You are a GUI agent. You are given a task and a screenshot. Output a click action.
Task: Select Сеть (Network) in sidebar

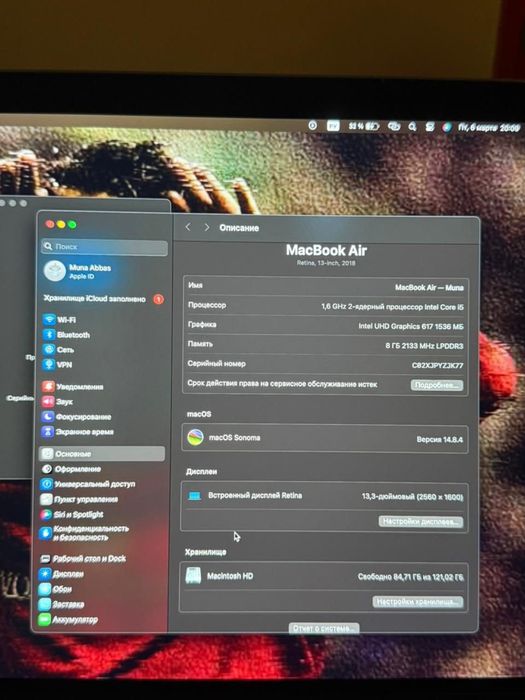[x=58, y=350]
